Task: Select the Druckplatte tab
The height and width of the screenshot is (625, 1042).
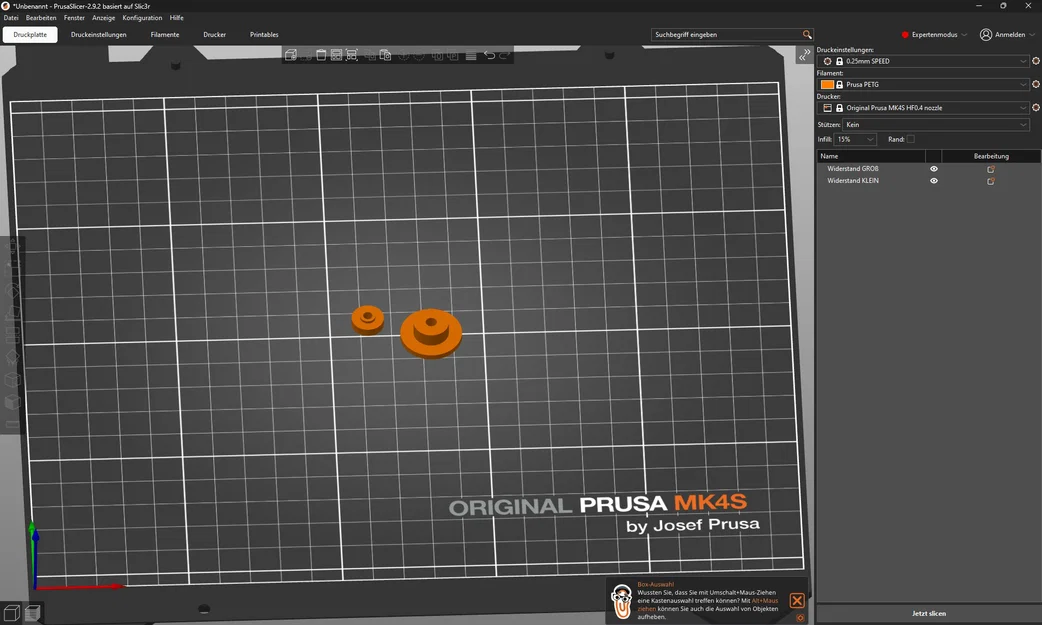Action: click(30, 35)
